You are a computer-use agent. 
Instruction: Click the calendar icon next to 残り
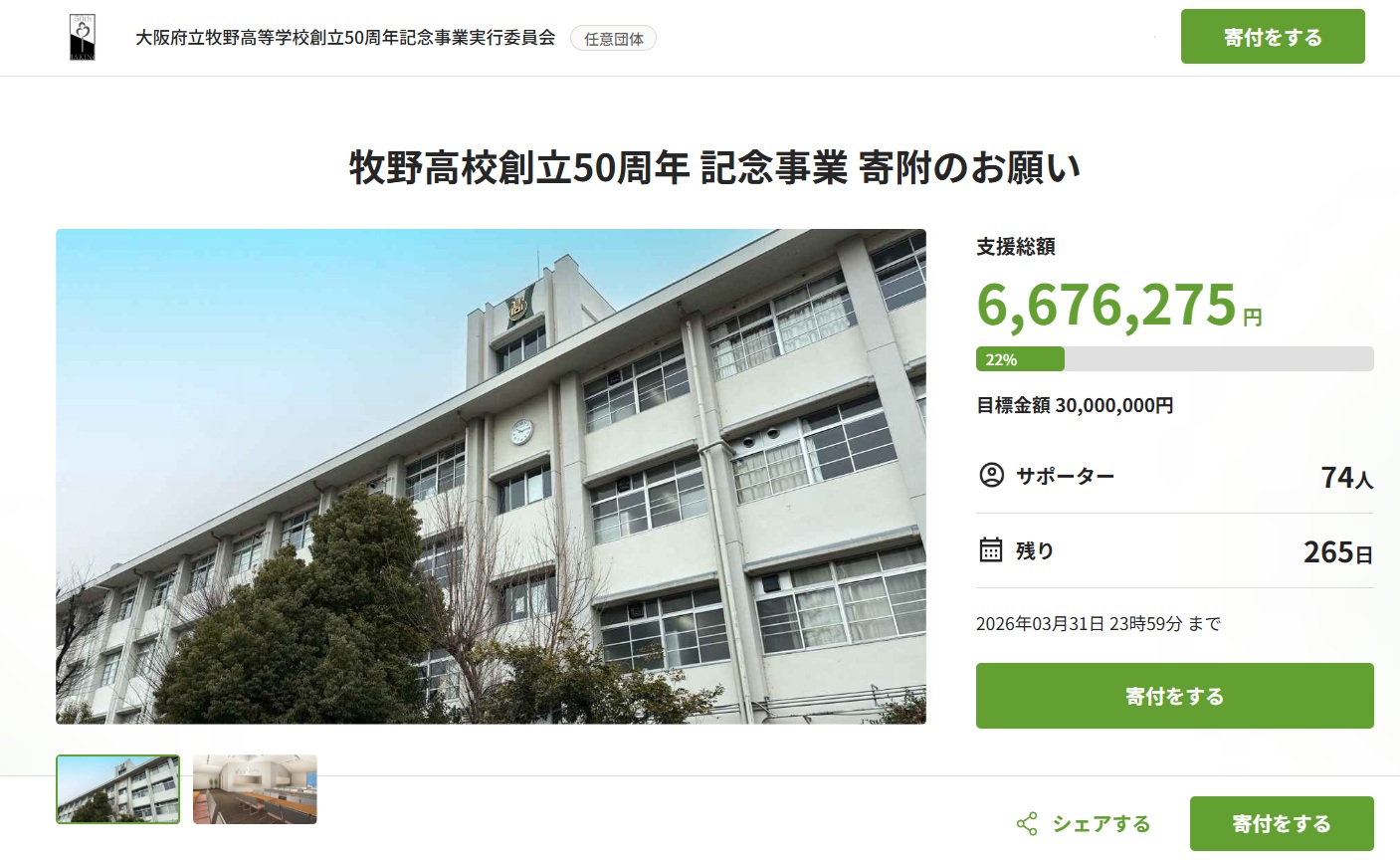click(x=991, y=549)
